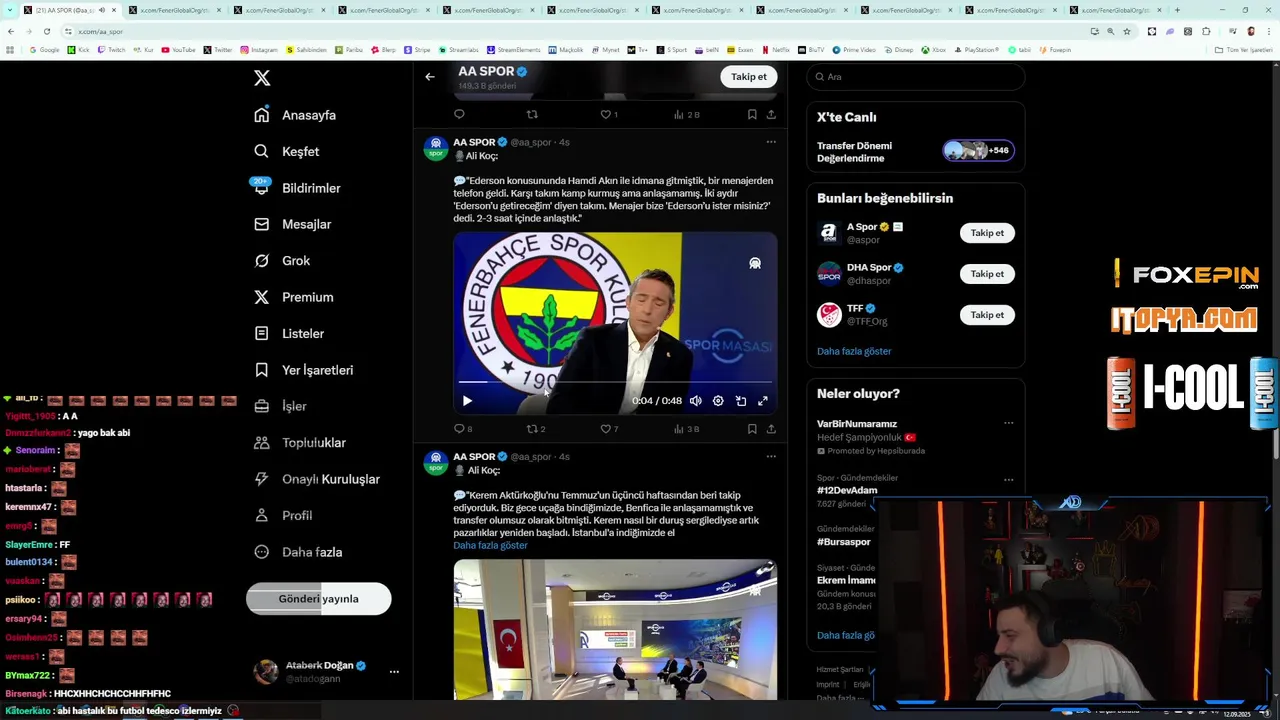Open the studio video thumbnail

click(615, 630)
